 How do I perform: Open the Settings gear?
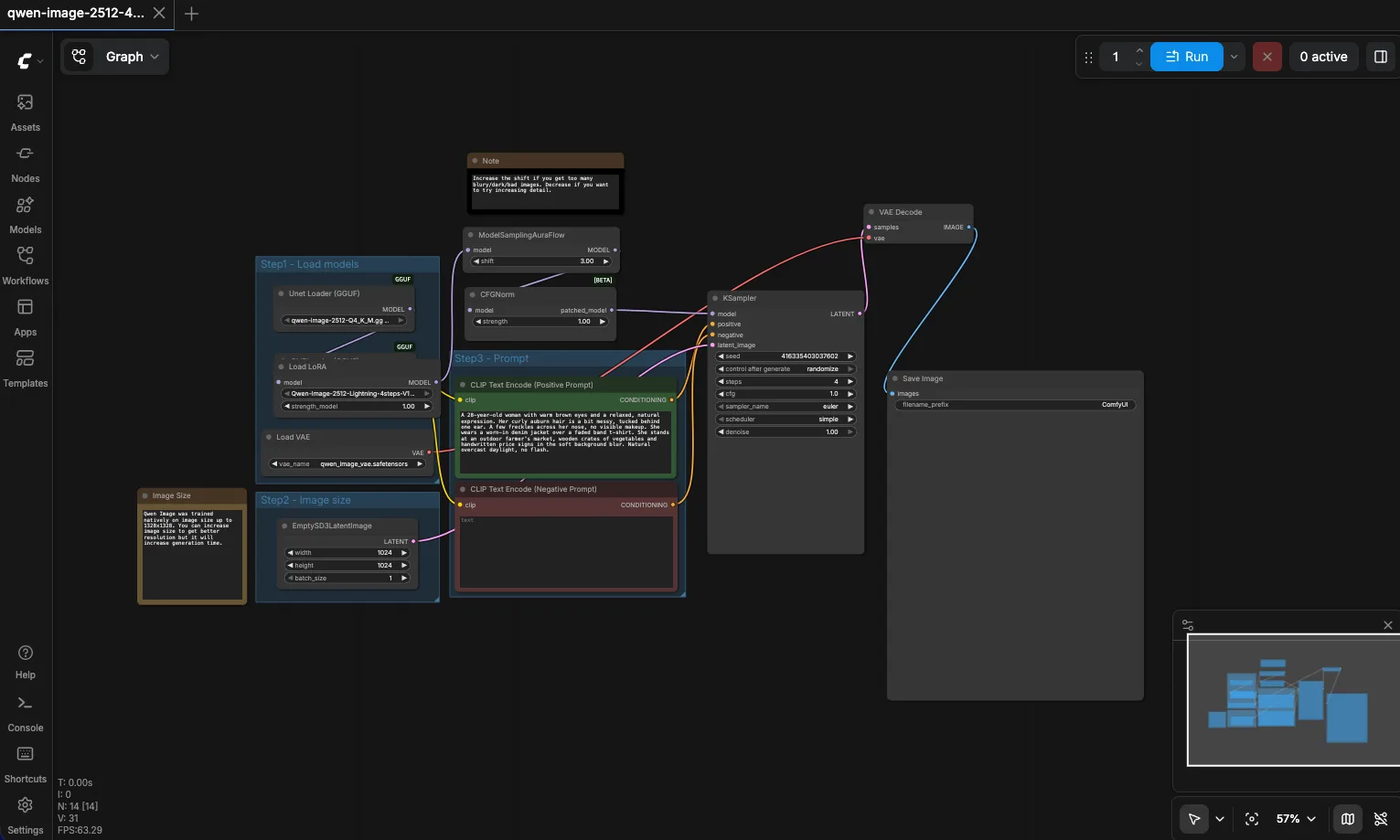26,815
